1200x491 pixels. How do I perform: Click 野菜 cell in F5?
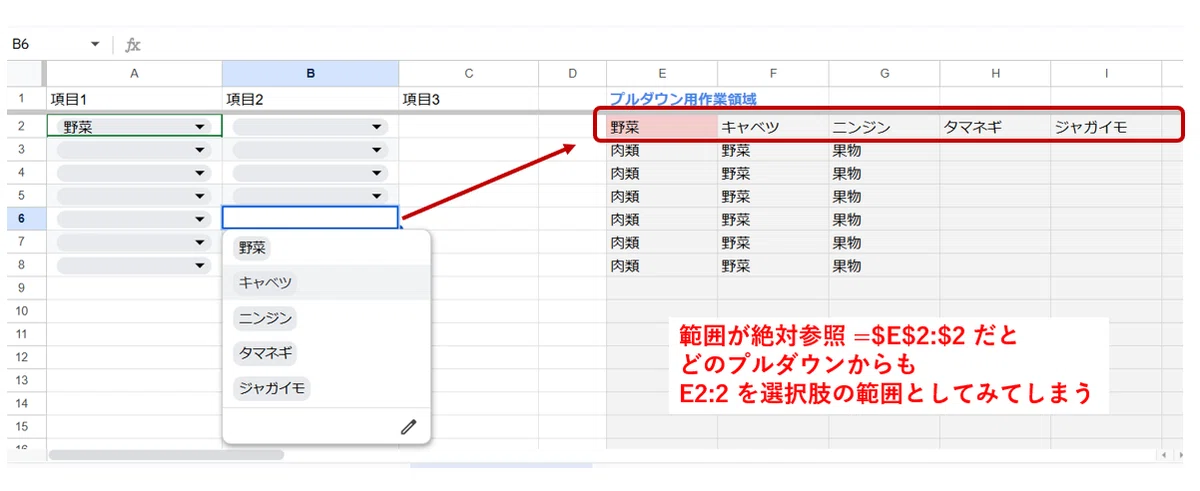click(x=773, y=196)
